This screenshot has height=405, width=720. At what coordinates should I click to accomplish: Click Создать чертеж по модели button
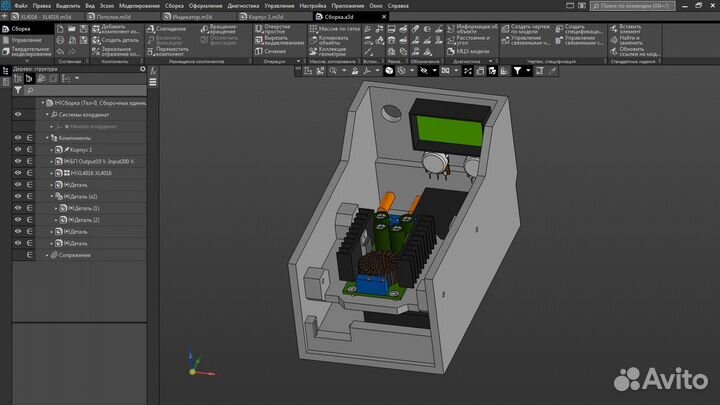pyautogui.click(x=526, y=28)
